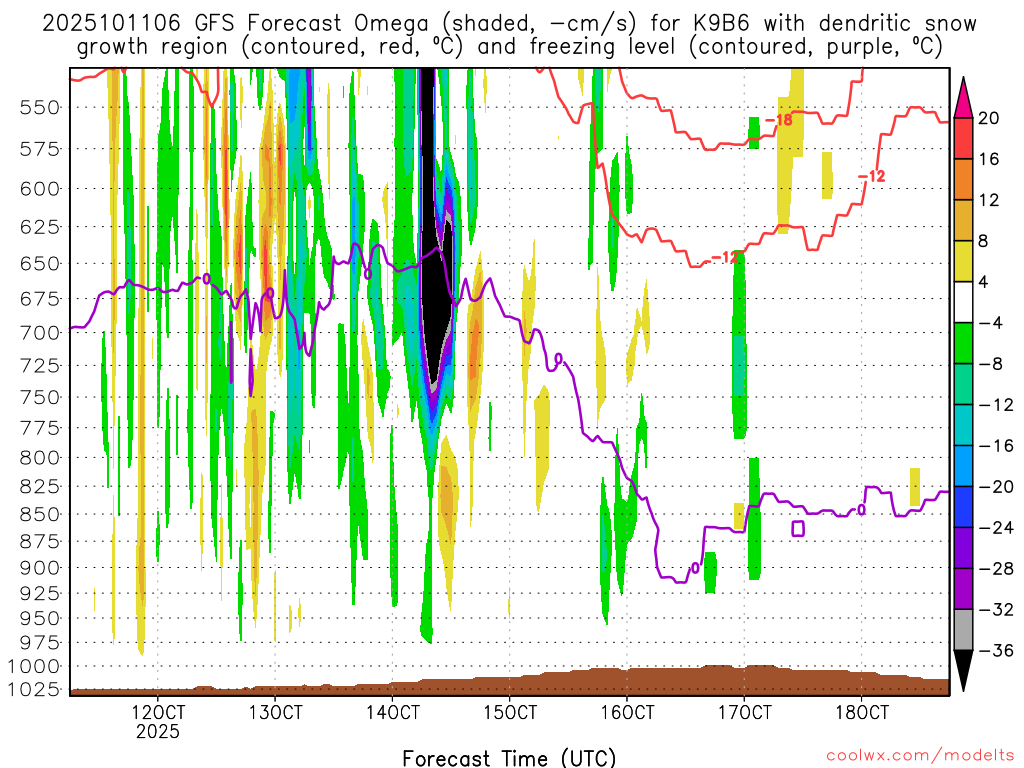Image resolution: width=1024 pixels, height=768 pixels.
Task: Click the 875 pressure level label
Action: 40,541
